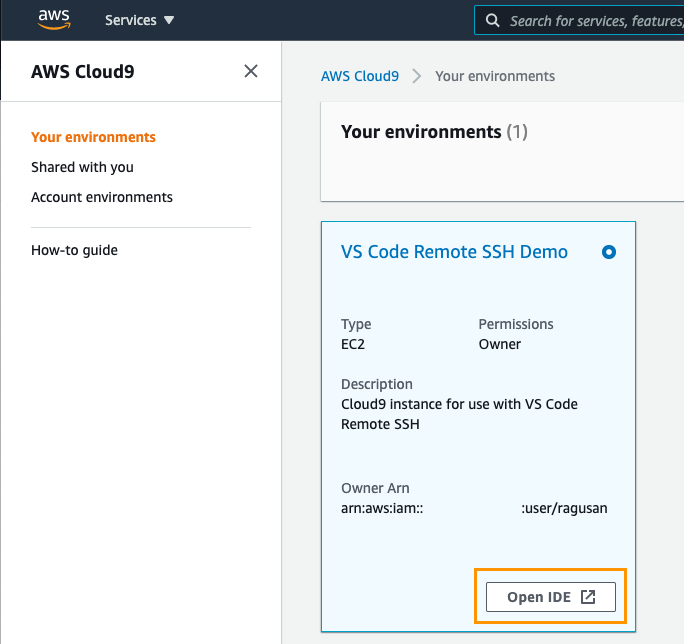Click Your environments breadcrumb item

tap(495, 76)
